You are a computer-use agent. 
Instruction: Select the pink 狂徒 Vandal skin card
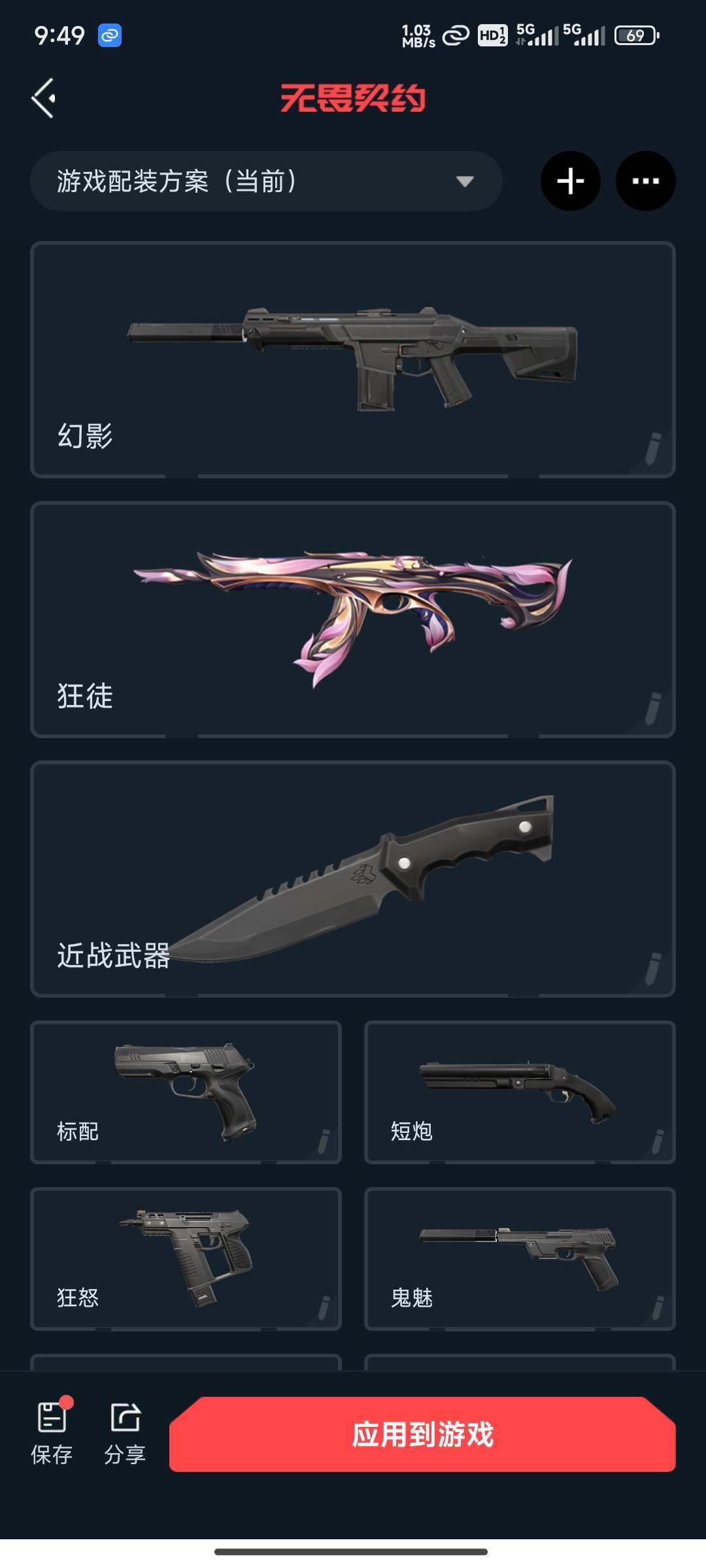(353, 619)
